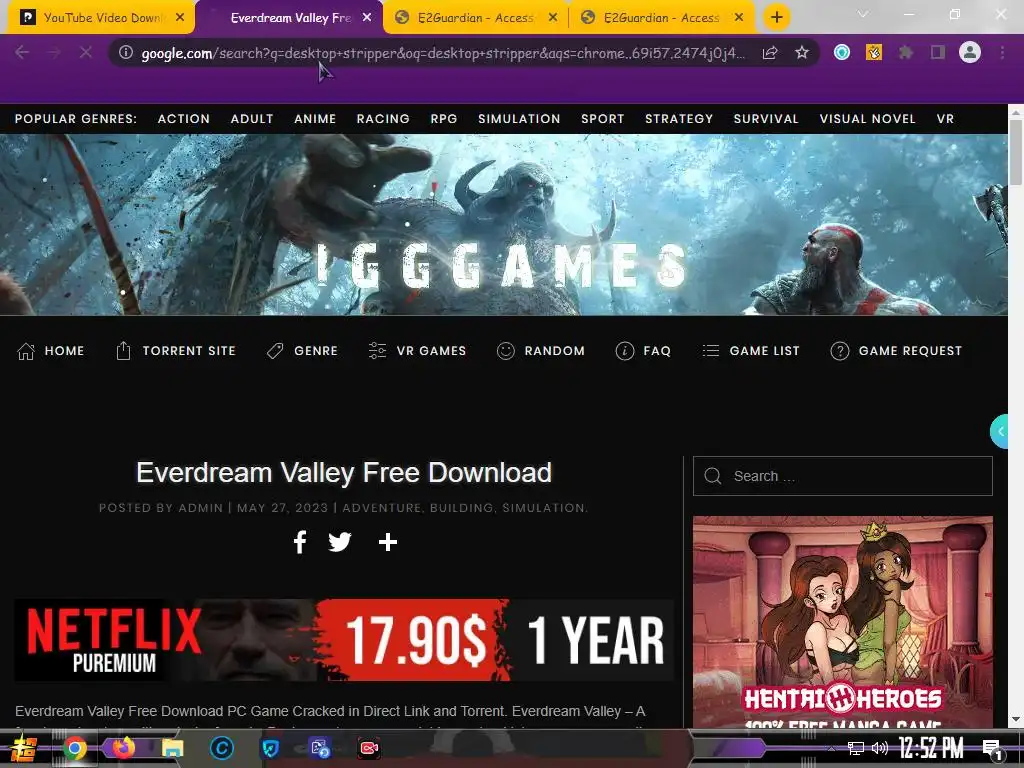Select the SIMULATION genre
This screenshot has height=768, width=1024.
pyautogui.click(x=519, y=119)
